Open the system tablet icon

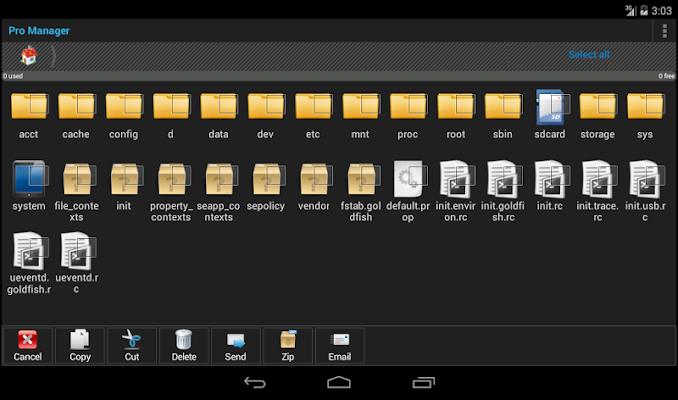tap(29, 179)
